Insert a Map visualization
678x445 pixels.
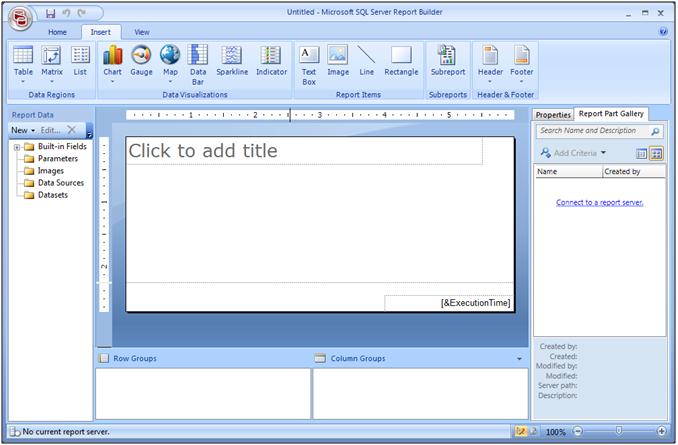click(170, 64)
